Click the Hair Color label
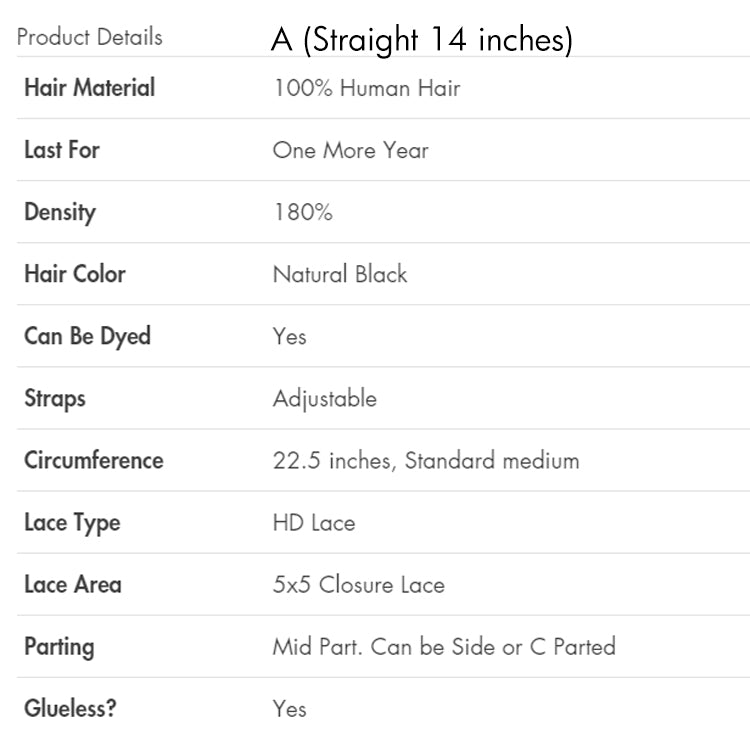Image resolution: width=750 pixels, height=750 pixels. click(x=75, y=274)
